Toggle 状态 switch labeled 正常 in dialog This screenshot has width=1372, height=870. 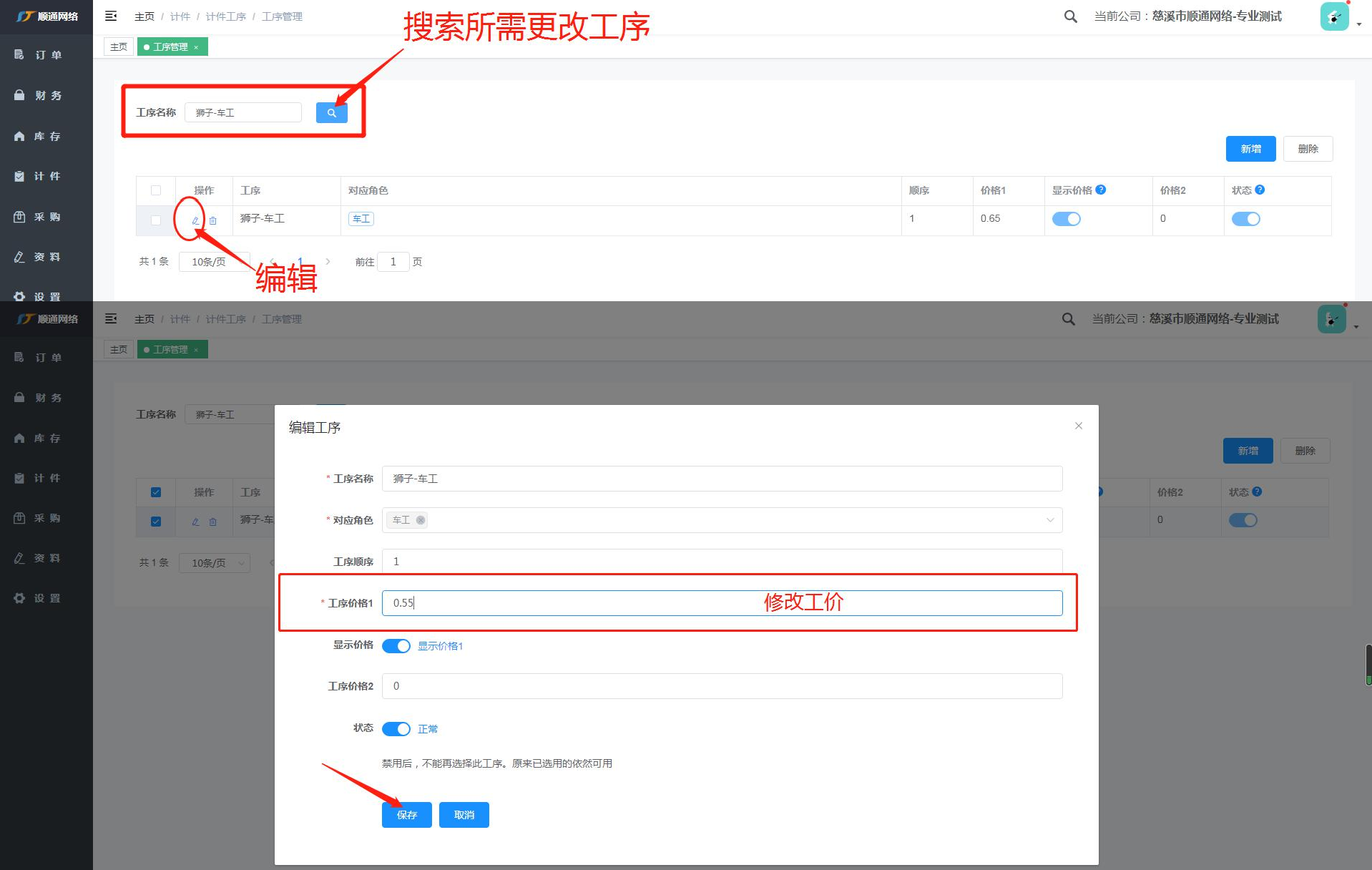[x=396, y=729]
